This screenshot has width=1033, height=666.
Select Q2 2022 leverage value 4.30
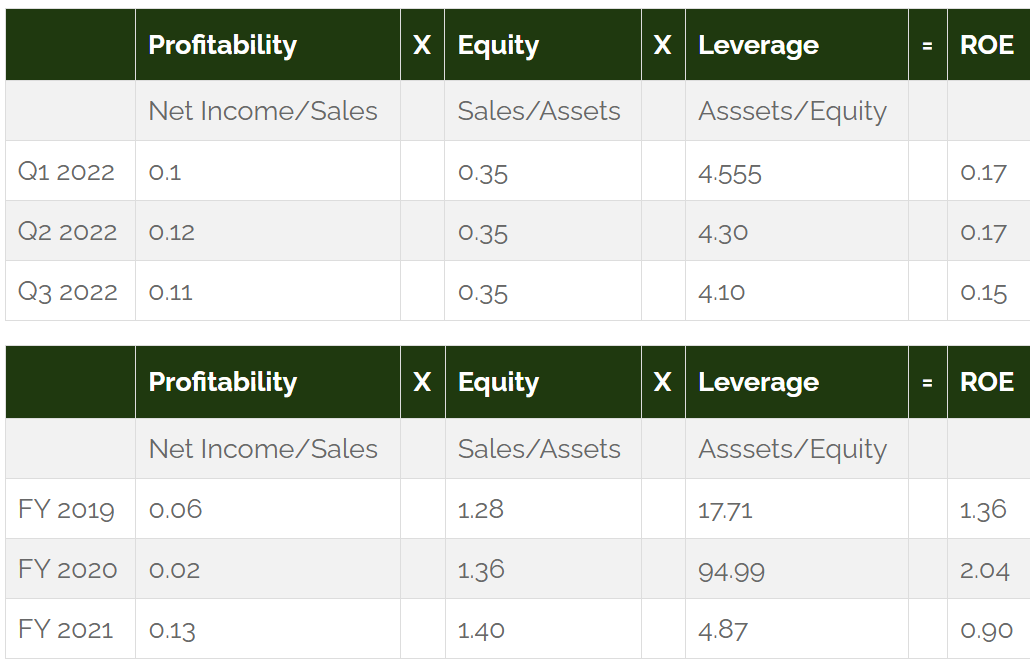(723, 233)
